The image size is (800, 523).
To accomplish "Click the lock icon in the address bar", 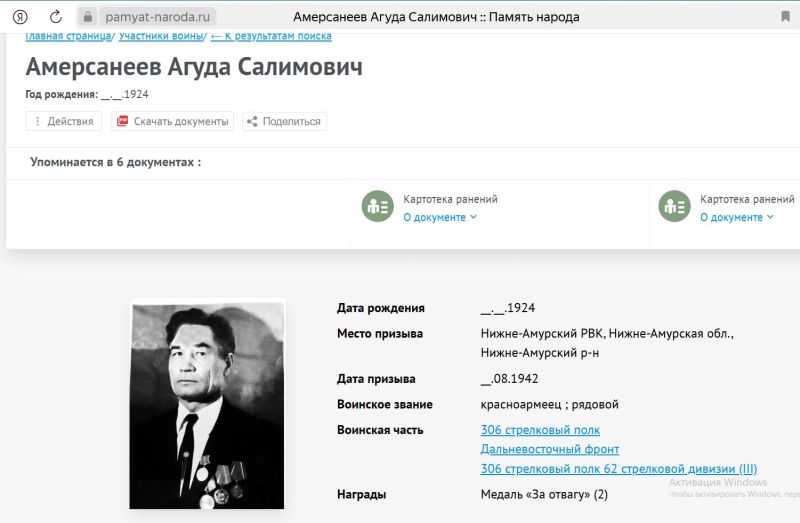I will pyautogui.click(x=88, y=17).
